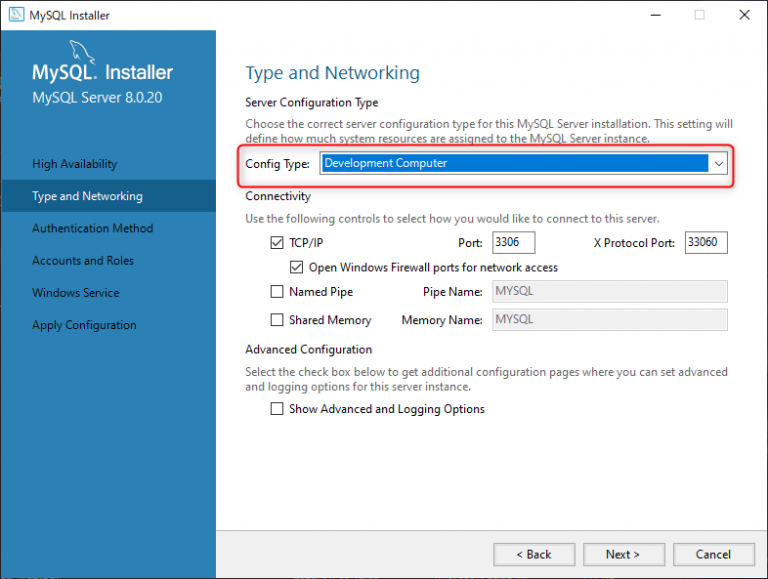Expand the Config Type dropdown arrow
The height and width of the screenshot is (579, 768).
click(x=718, y=164)
